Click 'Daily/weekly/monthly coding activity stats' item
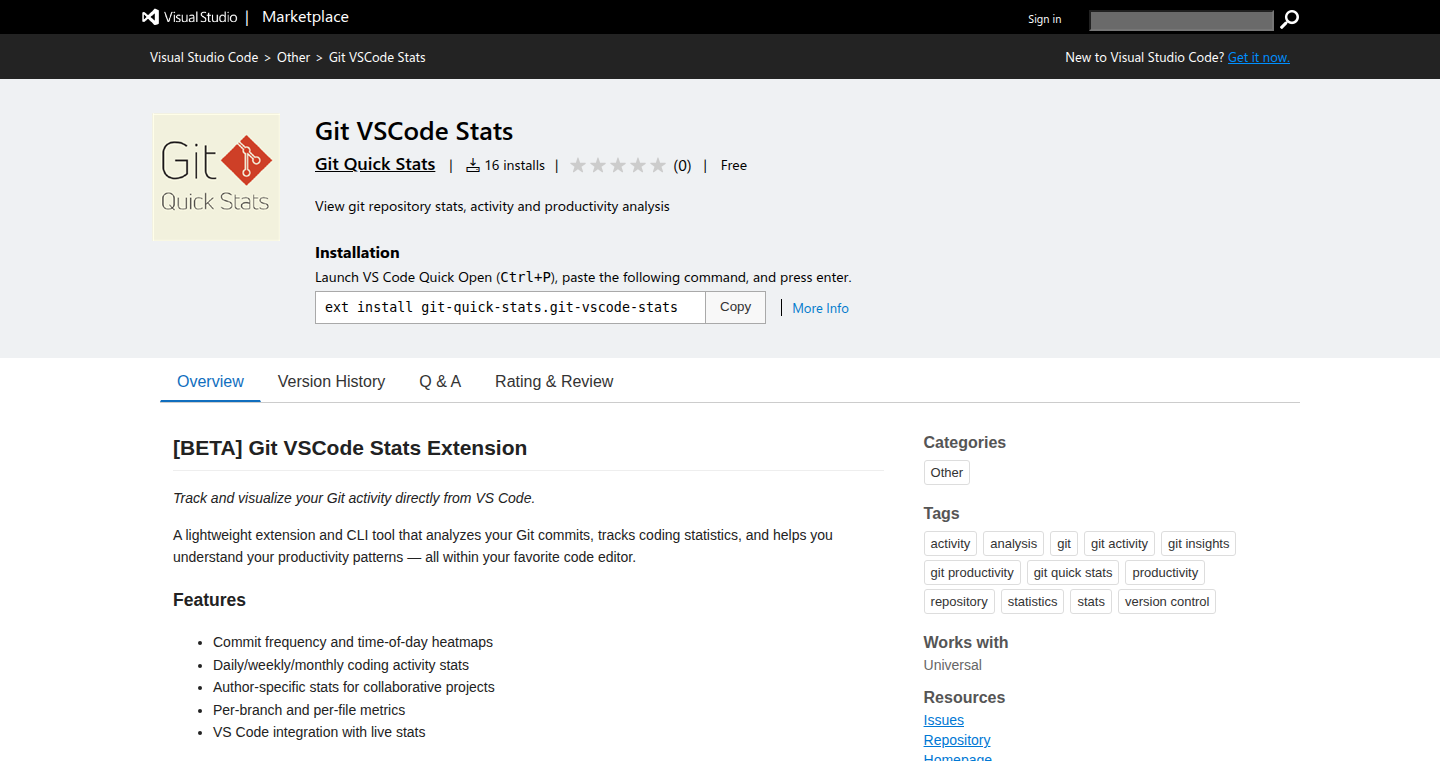This screenshot has height=761, width=1440. point(341,665)
